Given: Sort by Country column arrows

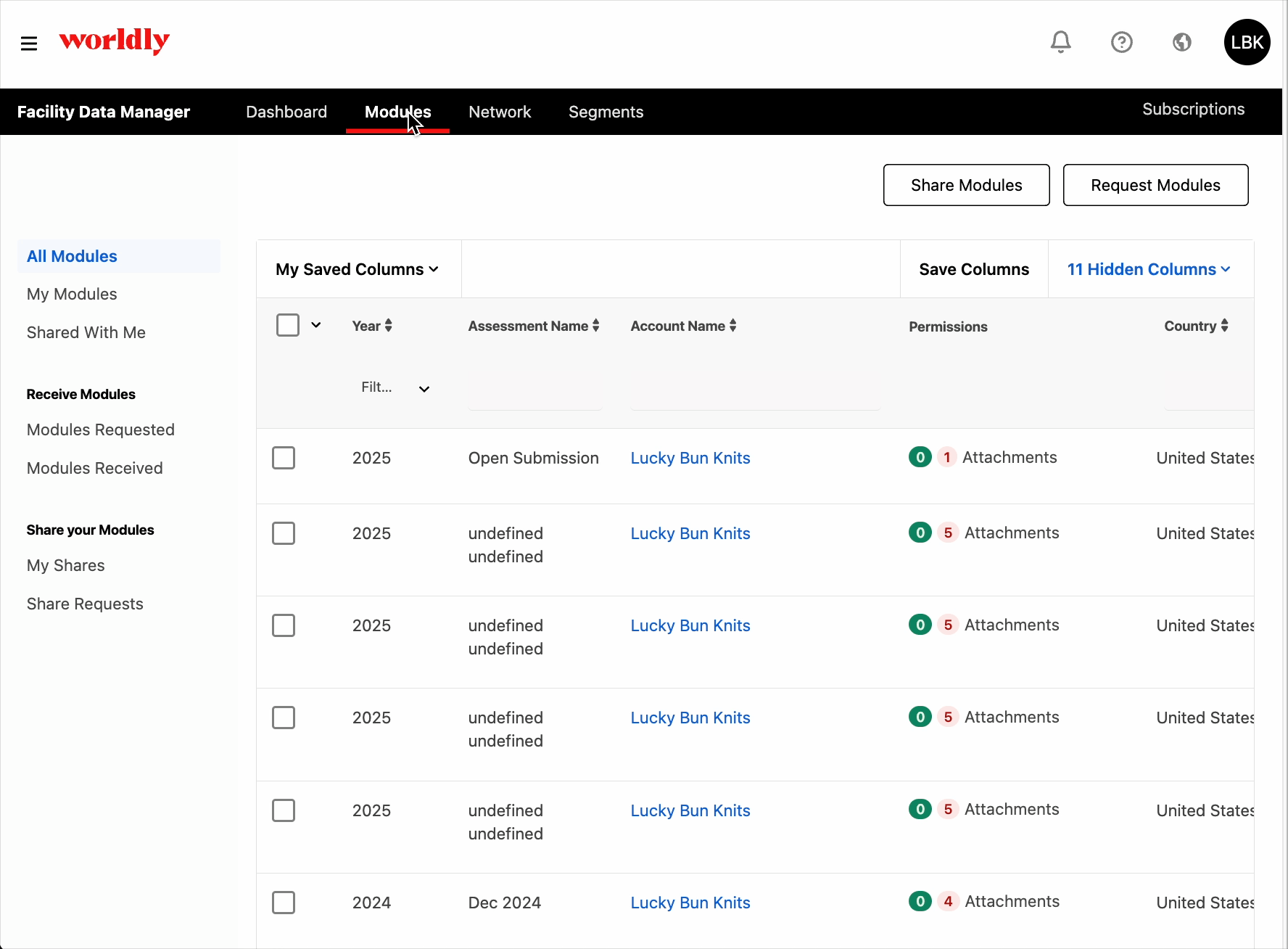Looking at the screenshot, I should (1225, 326).
